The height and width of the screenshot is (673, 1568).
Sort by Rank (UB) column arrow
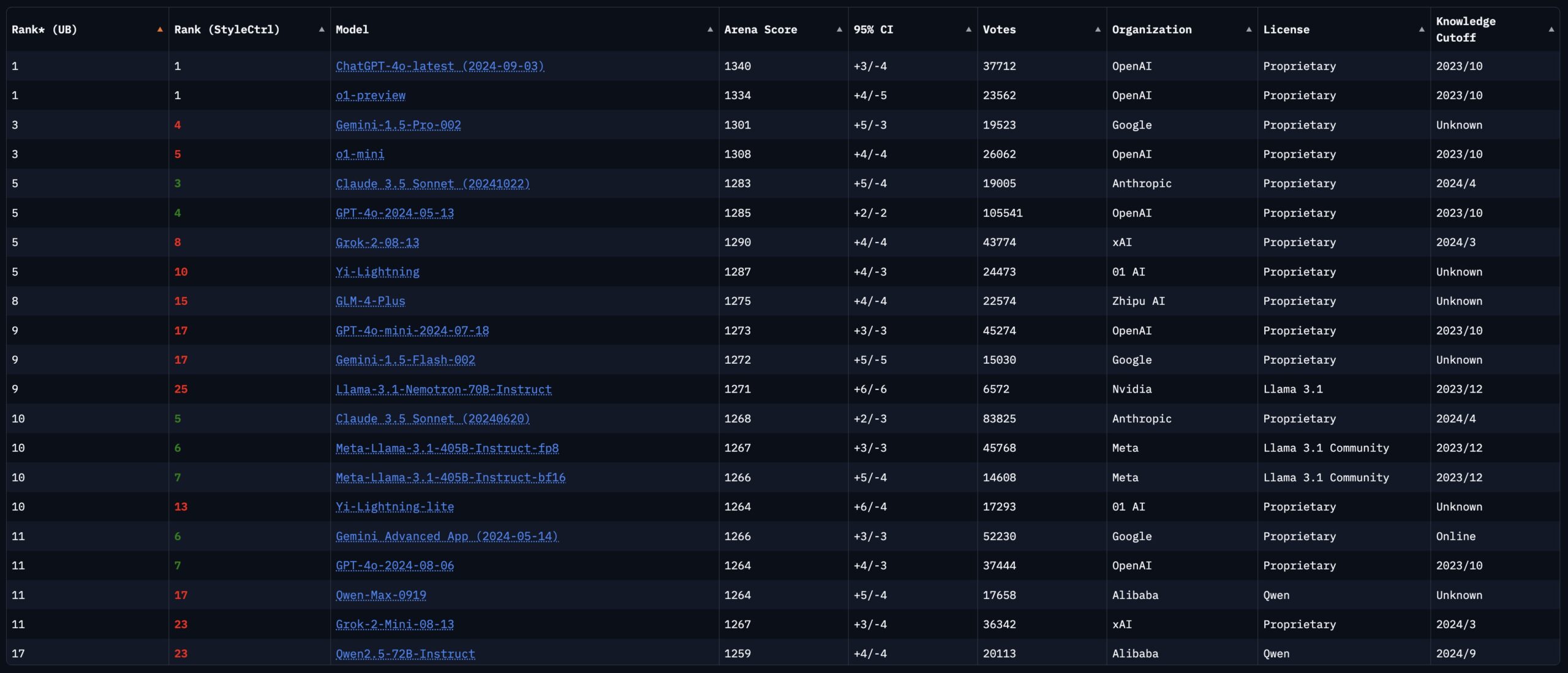click(x=160, y=29)
